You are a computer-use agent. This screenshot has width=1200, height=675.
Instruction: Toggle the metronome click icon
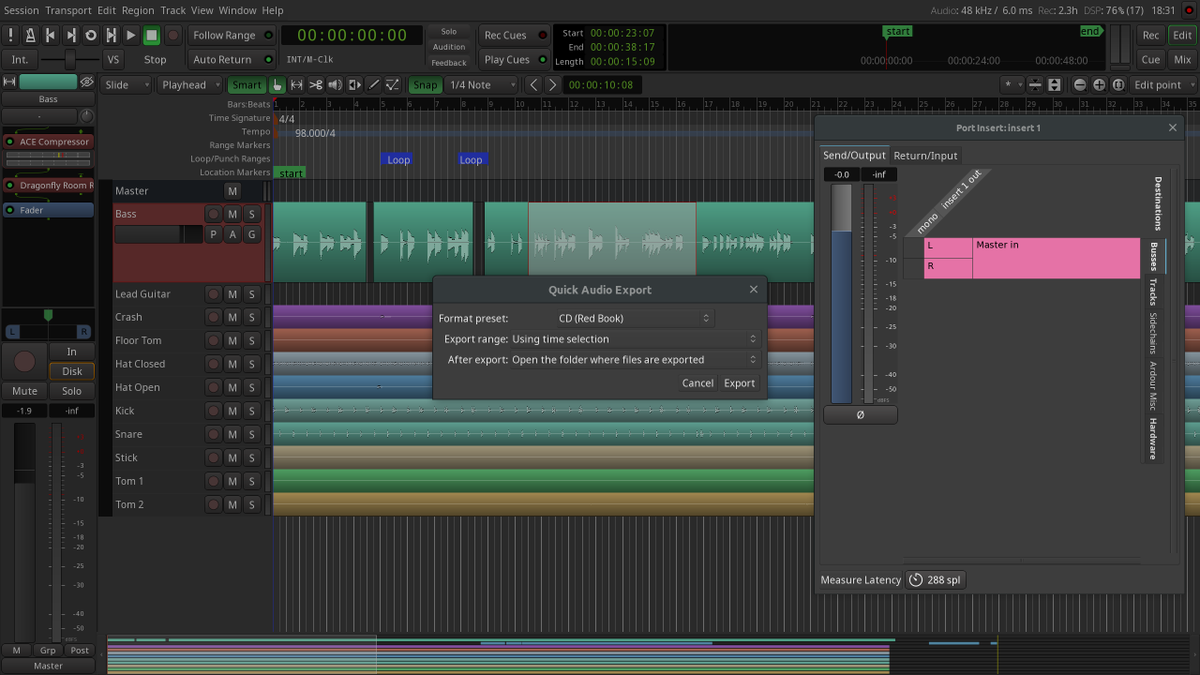click(x=31, y=35)
